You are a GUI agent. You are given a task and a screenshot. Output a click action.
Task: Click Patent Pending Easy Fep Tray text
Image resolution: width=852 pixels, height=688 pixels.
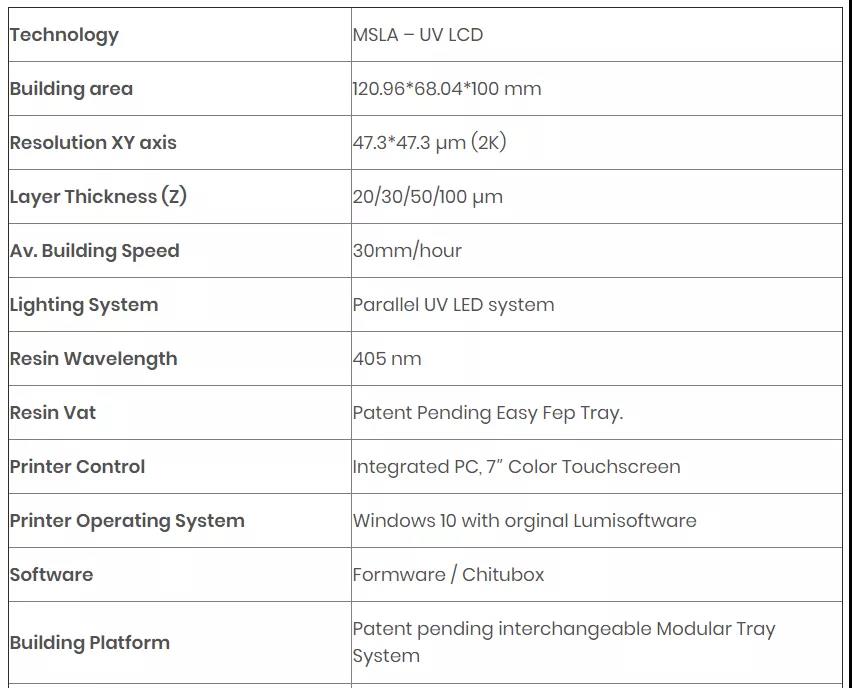click(x=487, y=413)
